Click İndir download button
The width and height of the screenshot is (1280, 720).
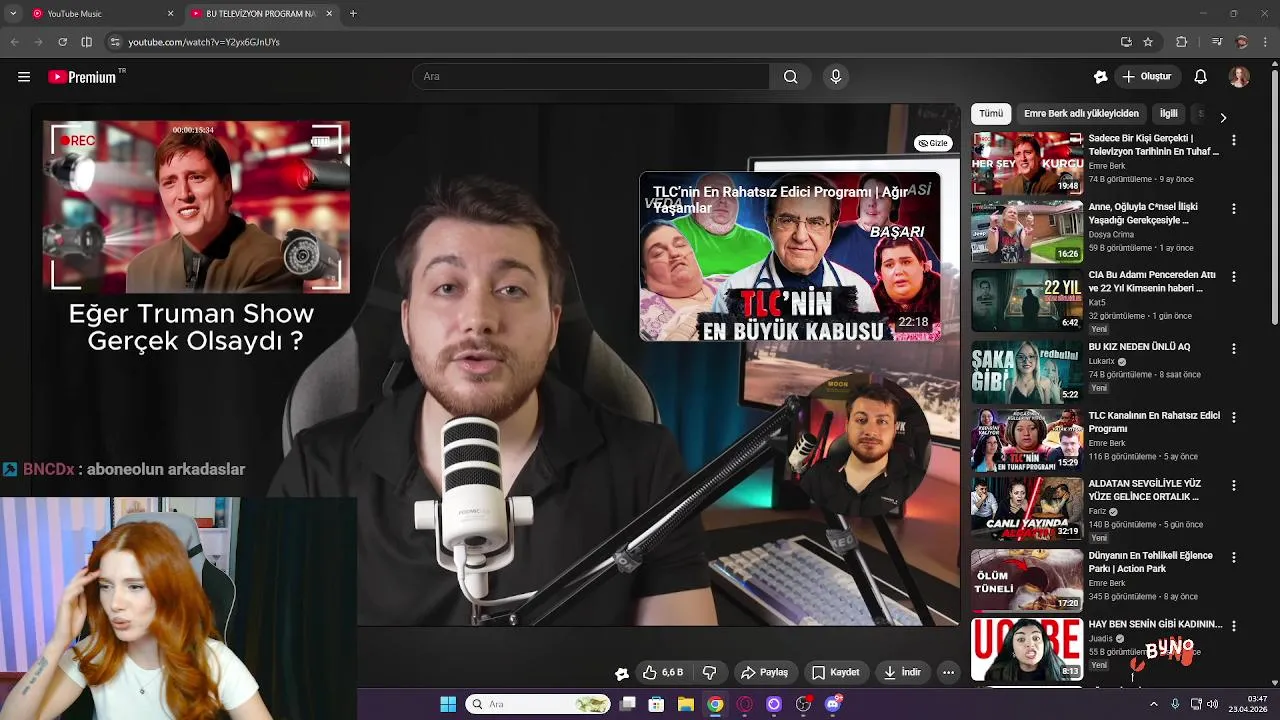902,672
